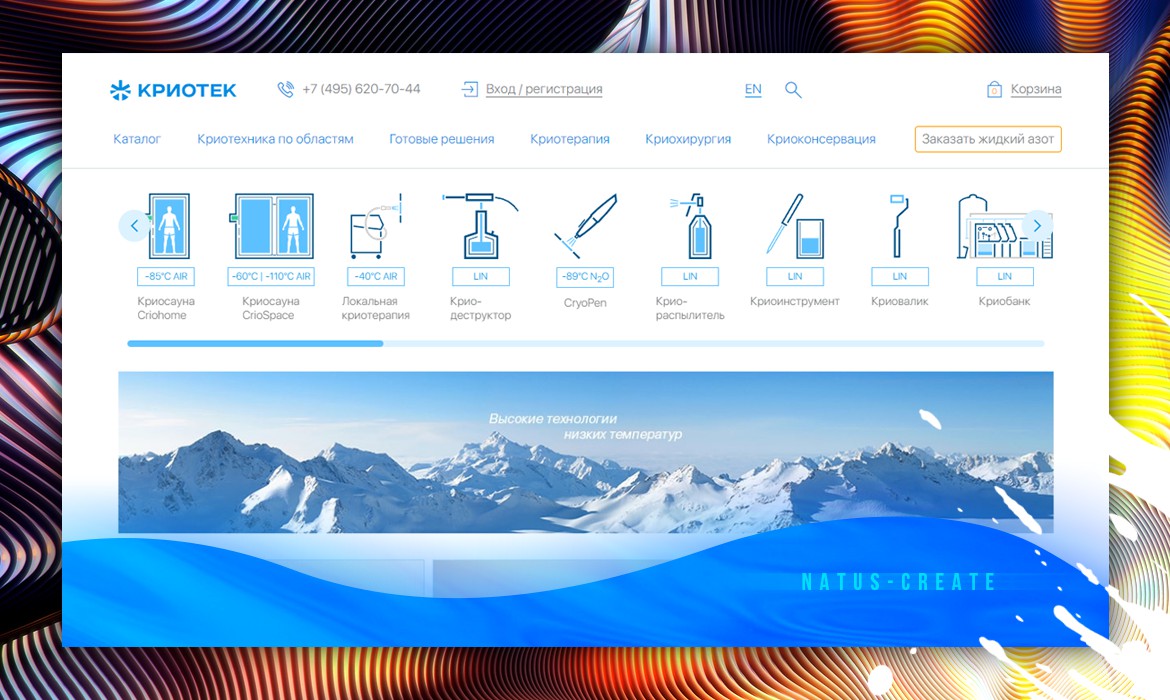Click the Криоинструмент label text
The width and height of the screenshot is (1170, 700).
point(795,301)
